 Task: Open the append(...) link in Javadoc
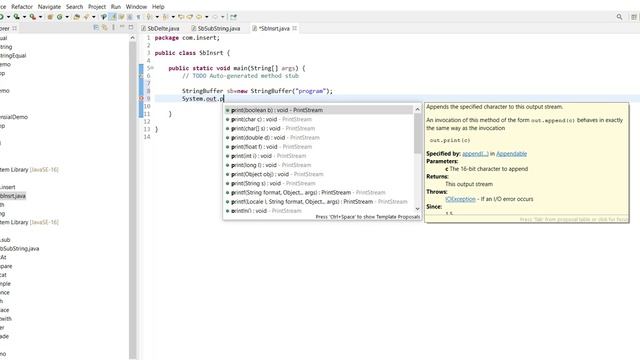[475, 153]
